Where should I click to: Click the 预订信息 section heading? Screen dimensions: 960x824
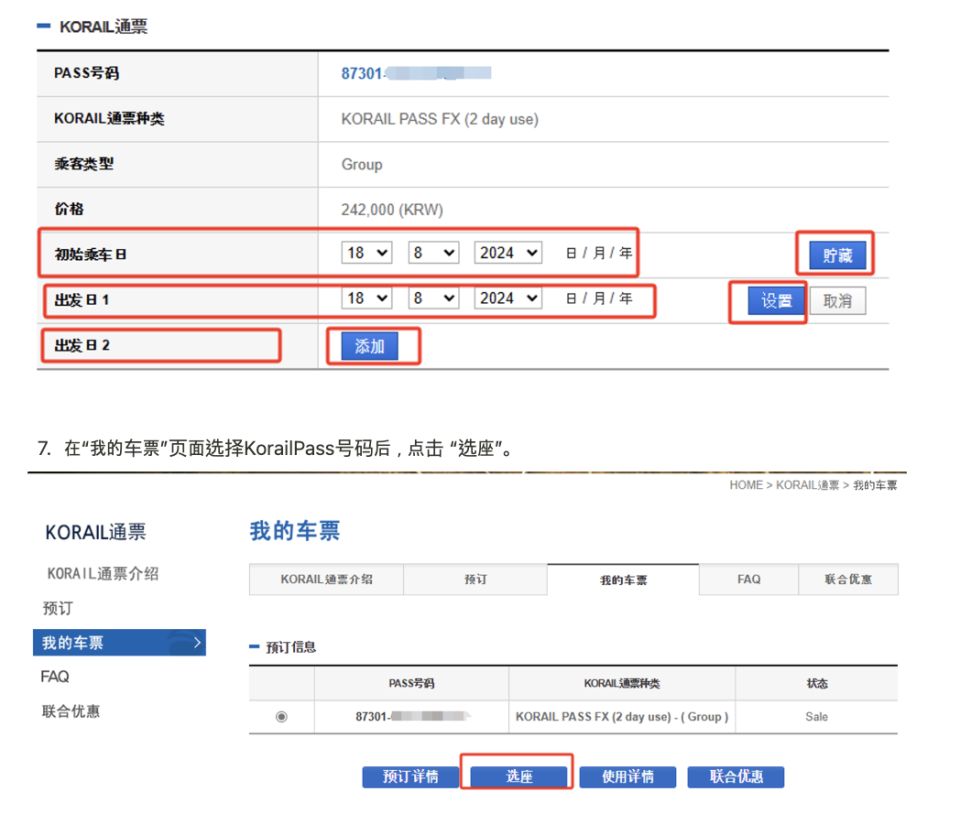pos(291,647)
